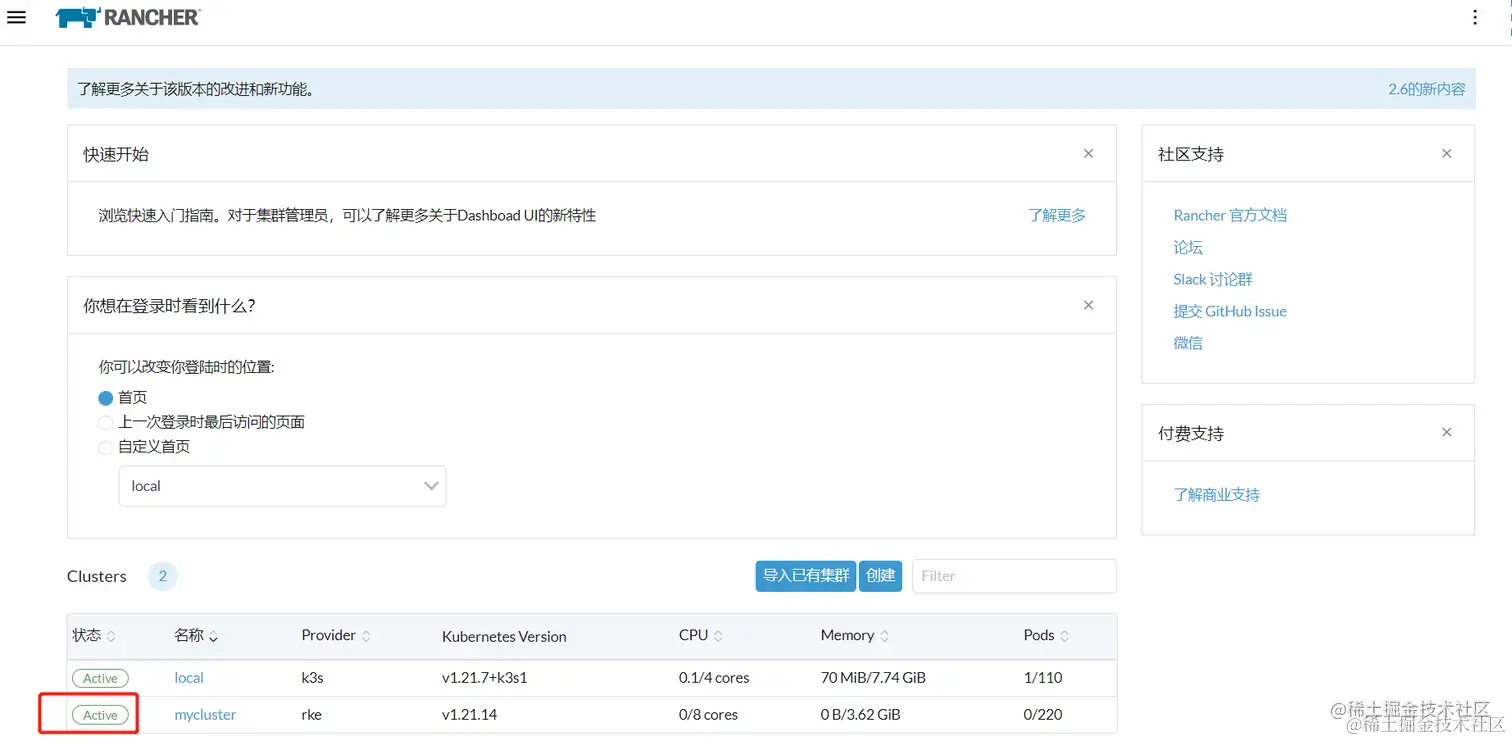The height and width of the screenshot is (741, 1512).
Task: Open the vertical three-dot user menu
Action: [1476, 17]
